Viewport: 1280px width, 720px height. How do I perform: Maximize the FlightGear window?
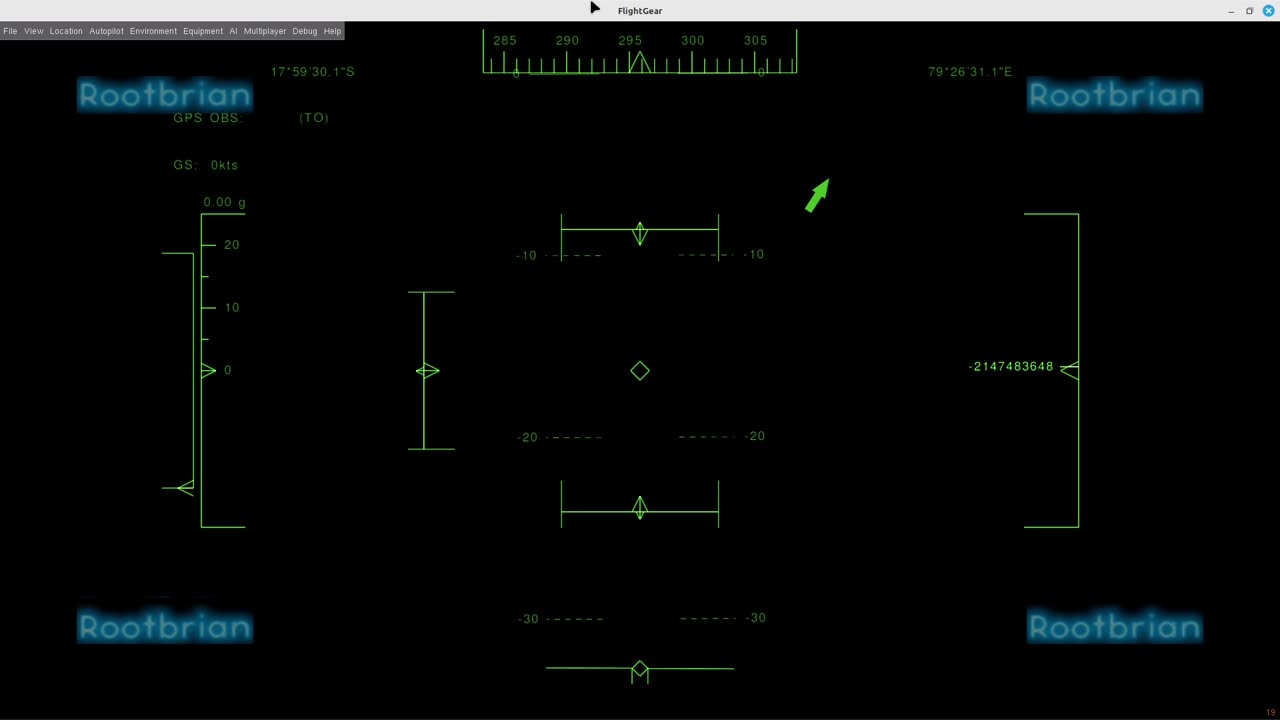1249,11
